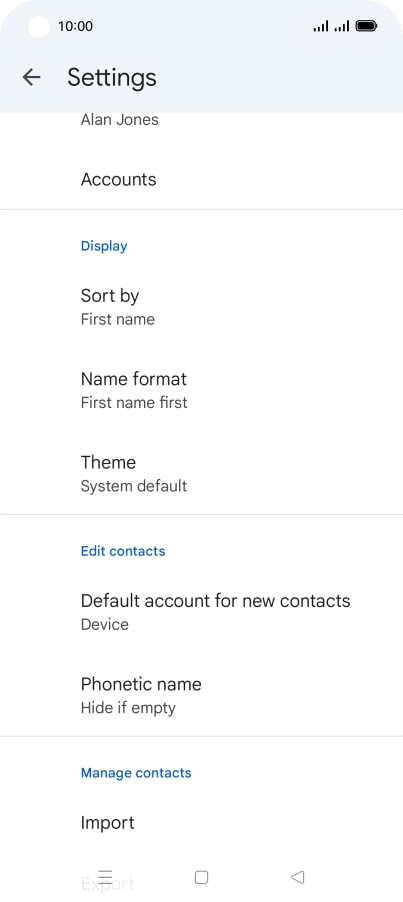Tap the first signal strength icon

tap(321, 26)
